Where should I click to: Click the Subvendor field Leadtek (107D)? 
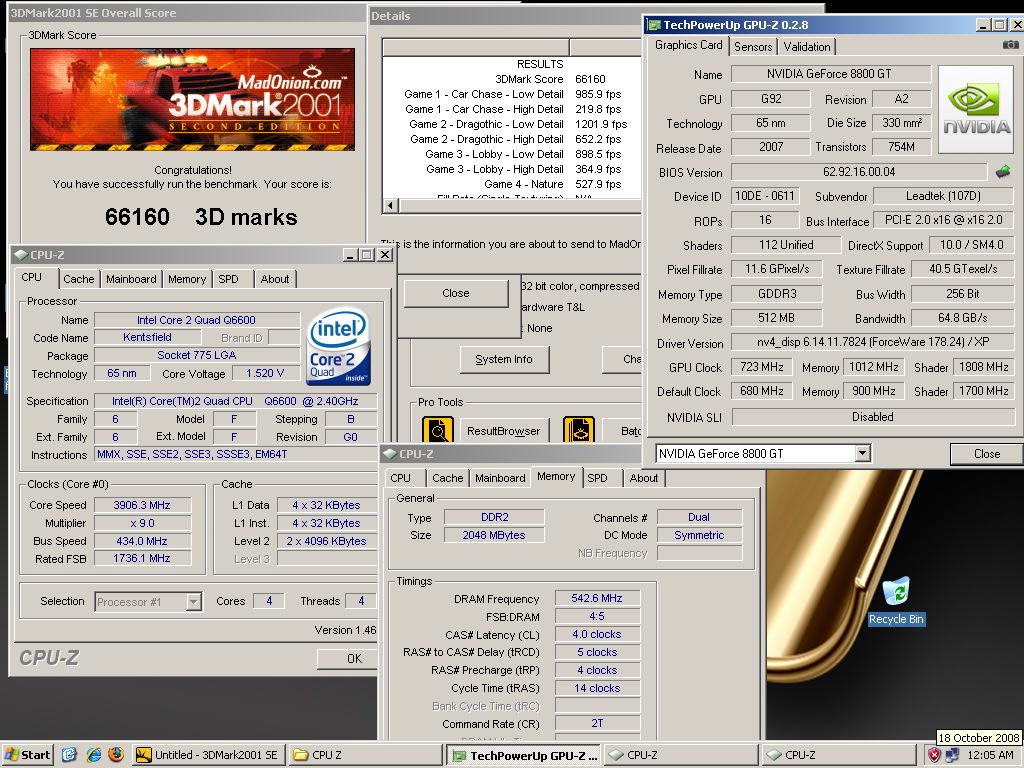pyautogui.click(x=943, y=196)
